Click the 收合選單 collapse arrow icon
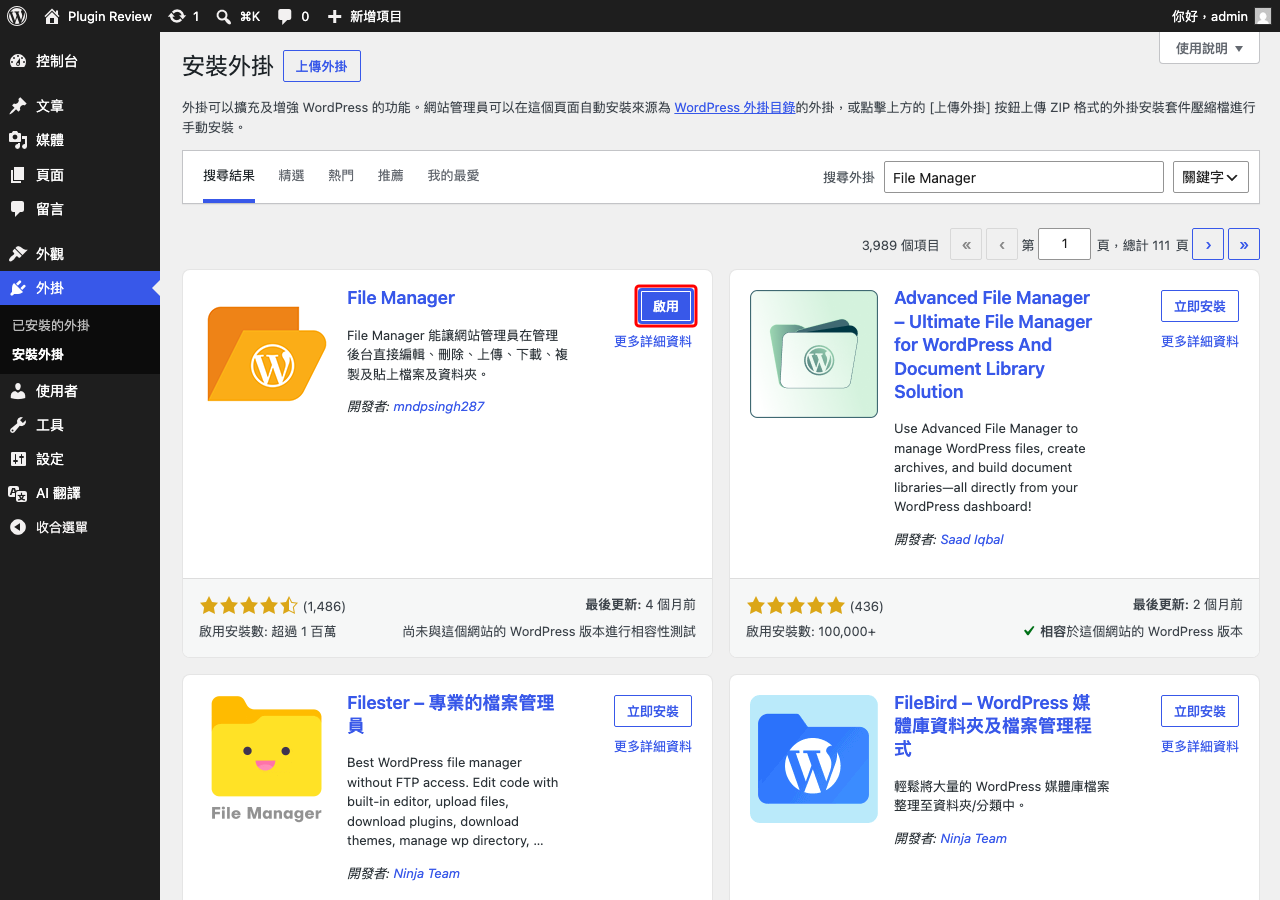 click(18, 527)
